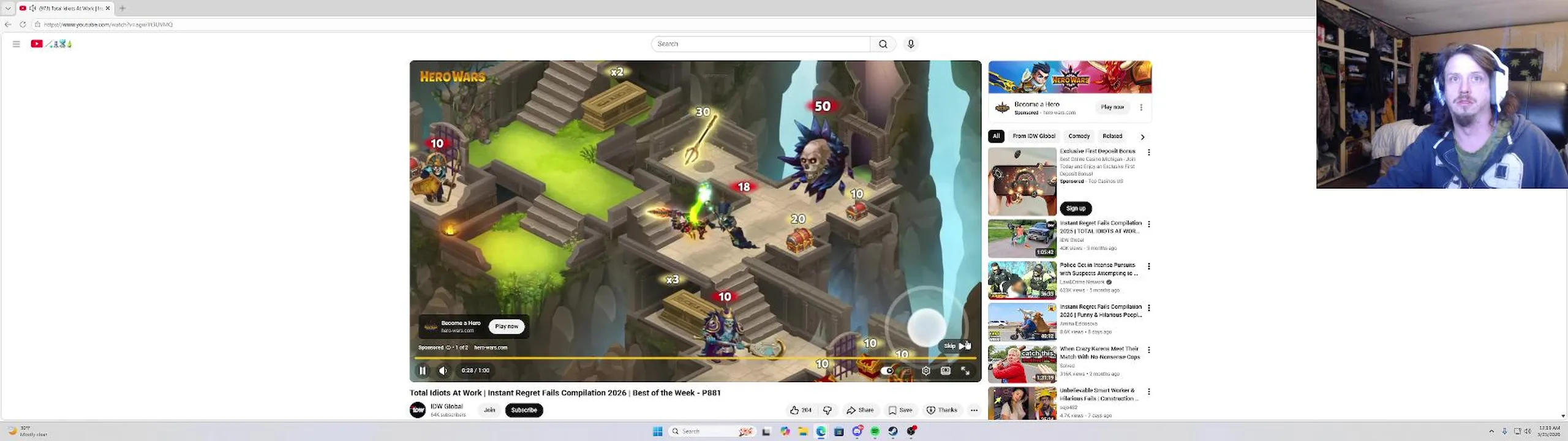Screen dimensions: 1568x441
Task: Mute the video using the speaker icon
Action: [x=443, y=371]
